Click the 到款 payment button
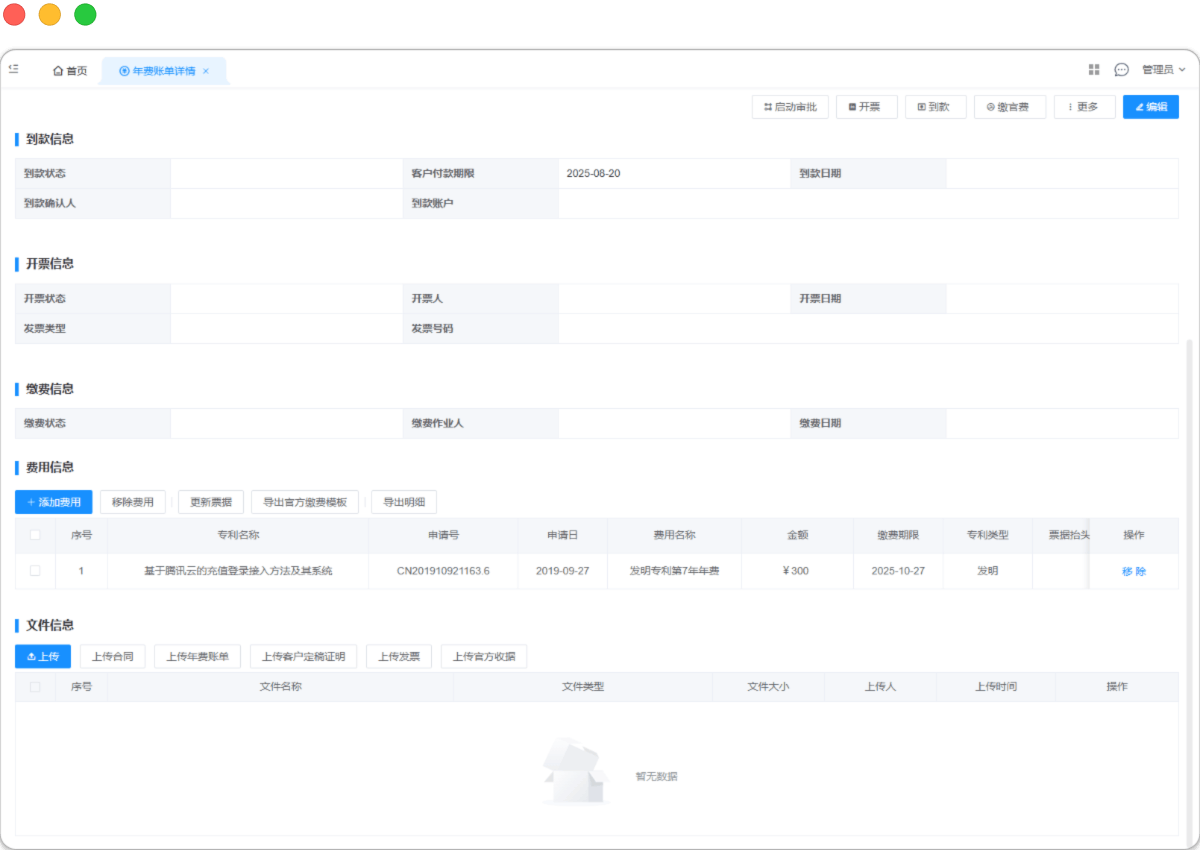The image size is (1200, 850). (933, 107)
